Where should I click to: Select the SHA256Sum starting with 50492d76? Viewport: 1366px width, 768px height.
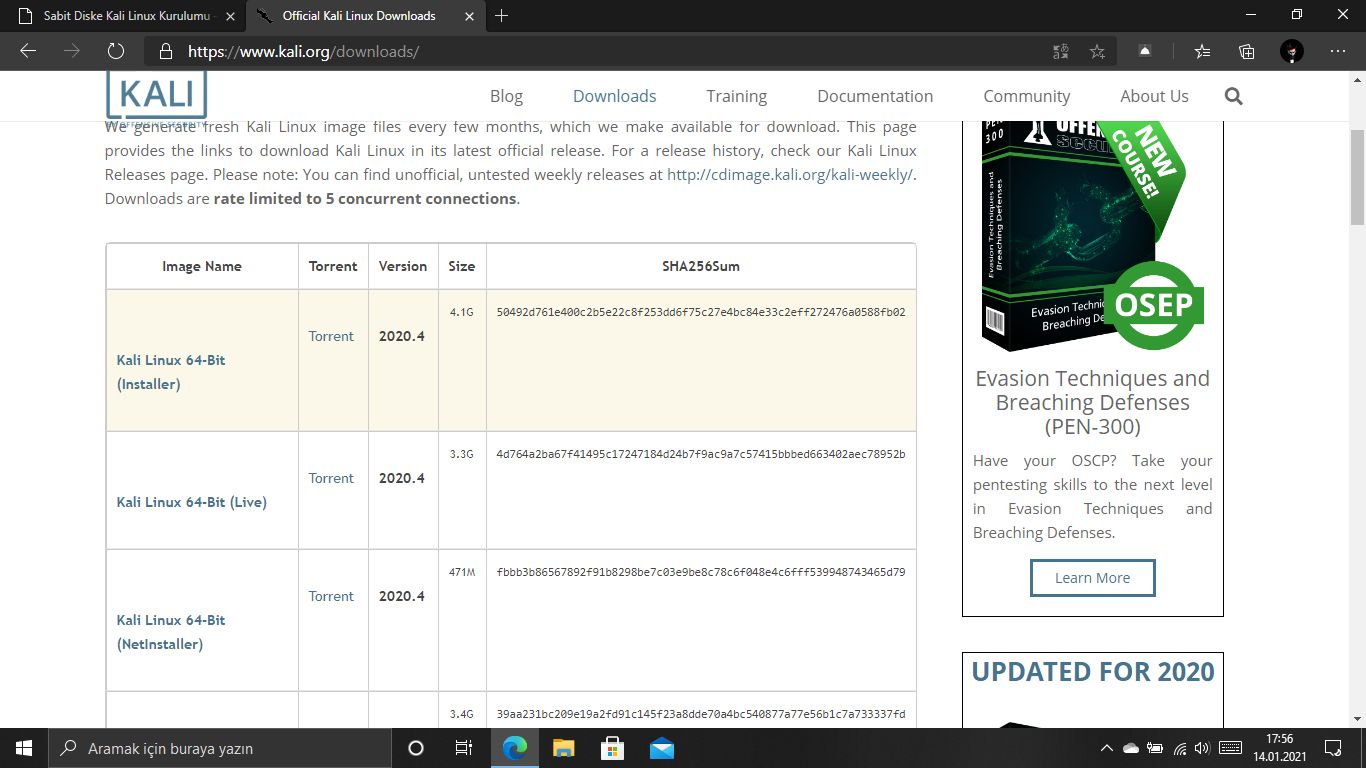701,312
